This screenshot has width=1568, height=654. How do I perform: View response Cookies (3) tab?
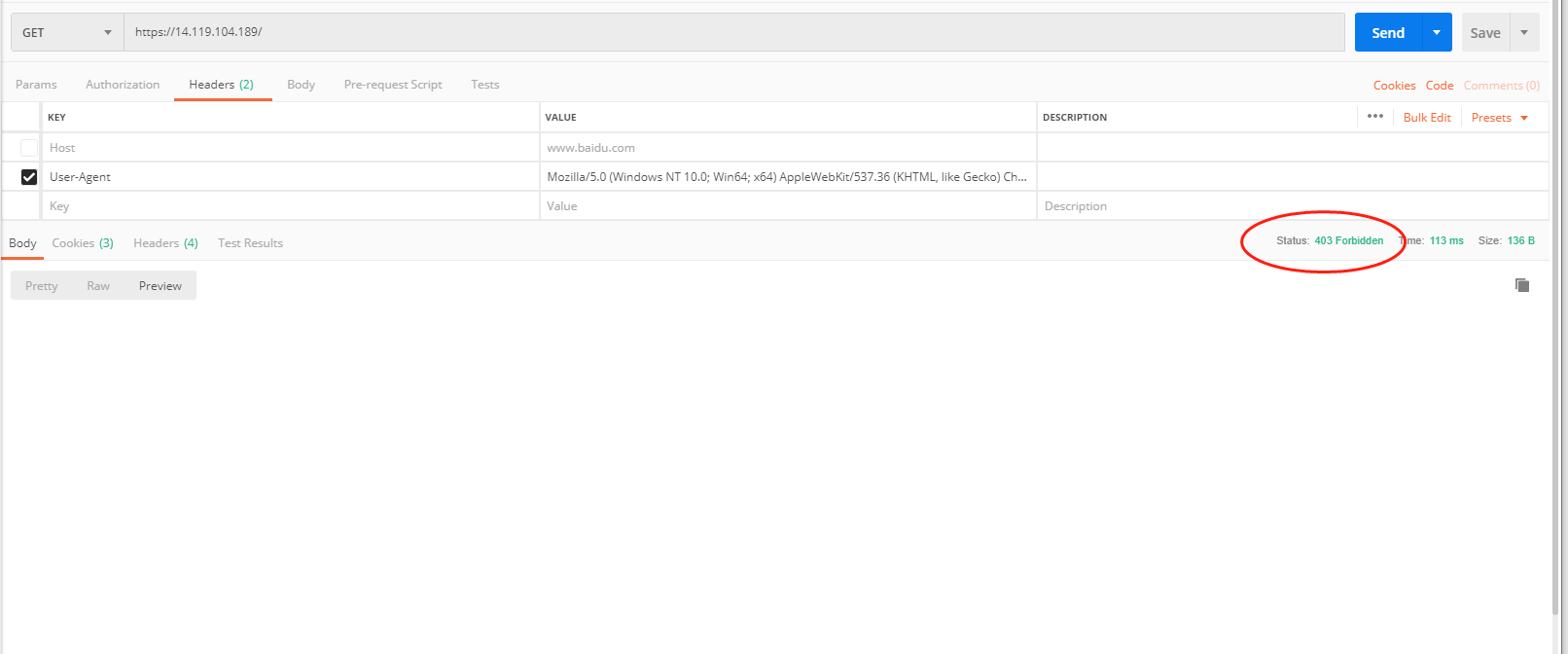[x=83, y=243]
